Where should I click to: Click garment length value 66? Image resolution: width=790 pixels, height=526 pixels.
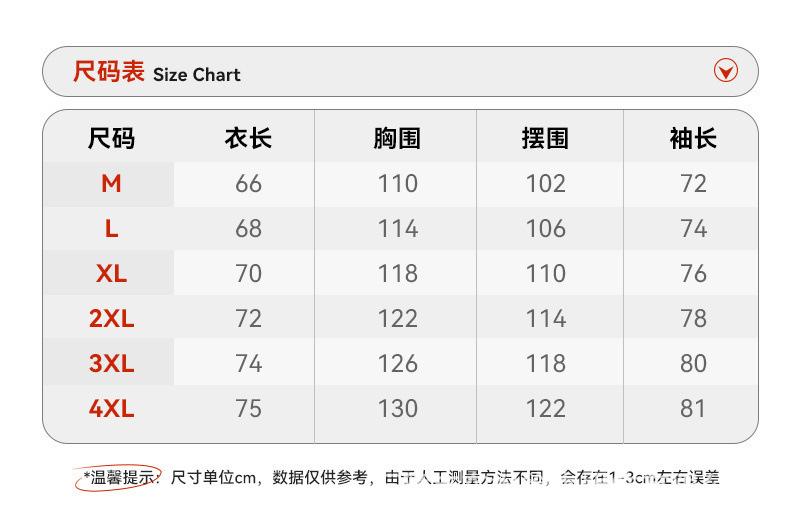(x=248, y=183)
